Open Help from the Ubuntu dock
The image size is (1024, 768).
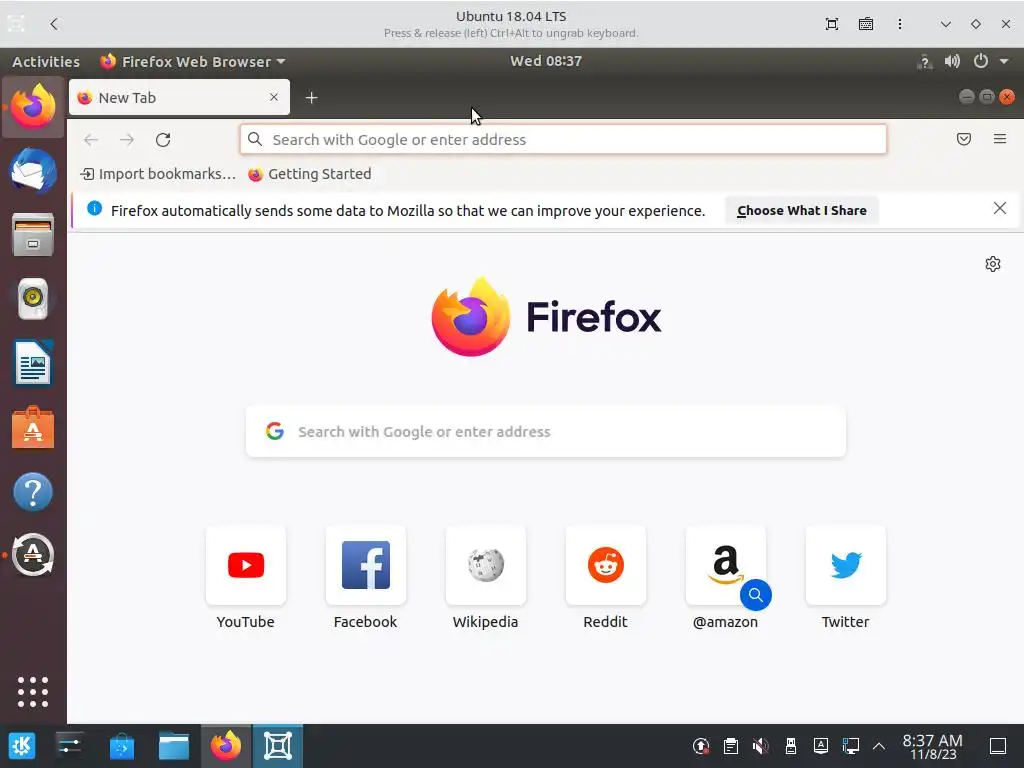click(x=33, y=492)
